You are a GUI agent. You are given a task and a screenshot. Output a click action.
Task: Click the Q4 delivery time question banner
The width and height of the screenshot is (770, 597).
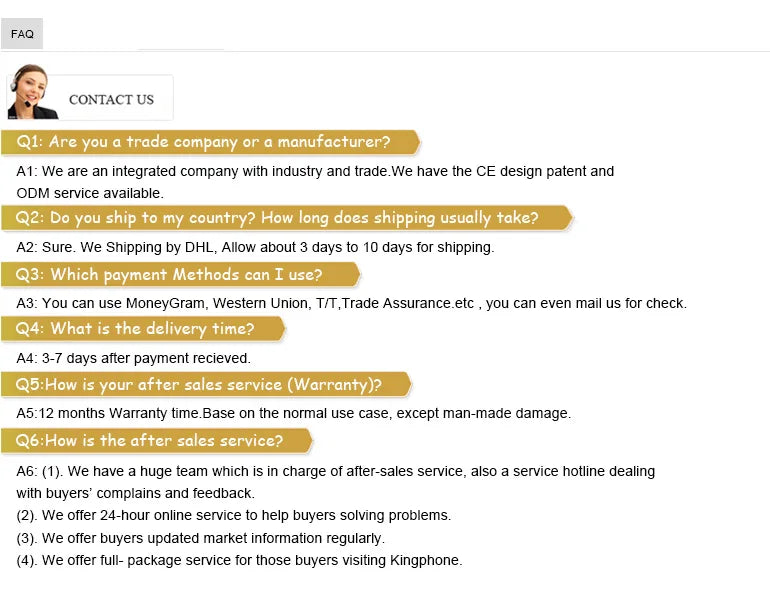click(143, 329)
